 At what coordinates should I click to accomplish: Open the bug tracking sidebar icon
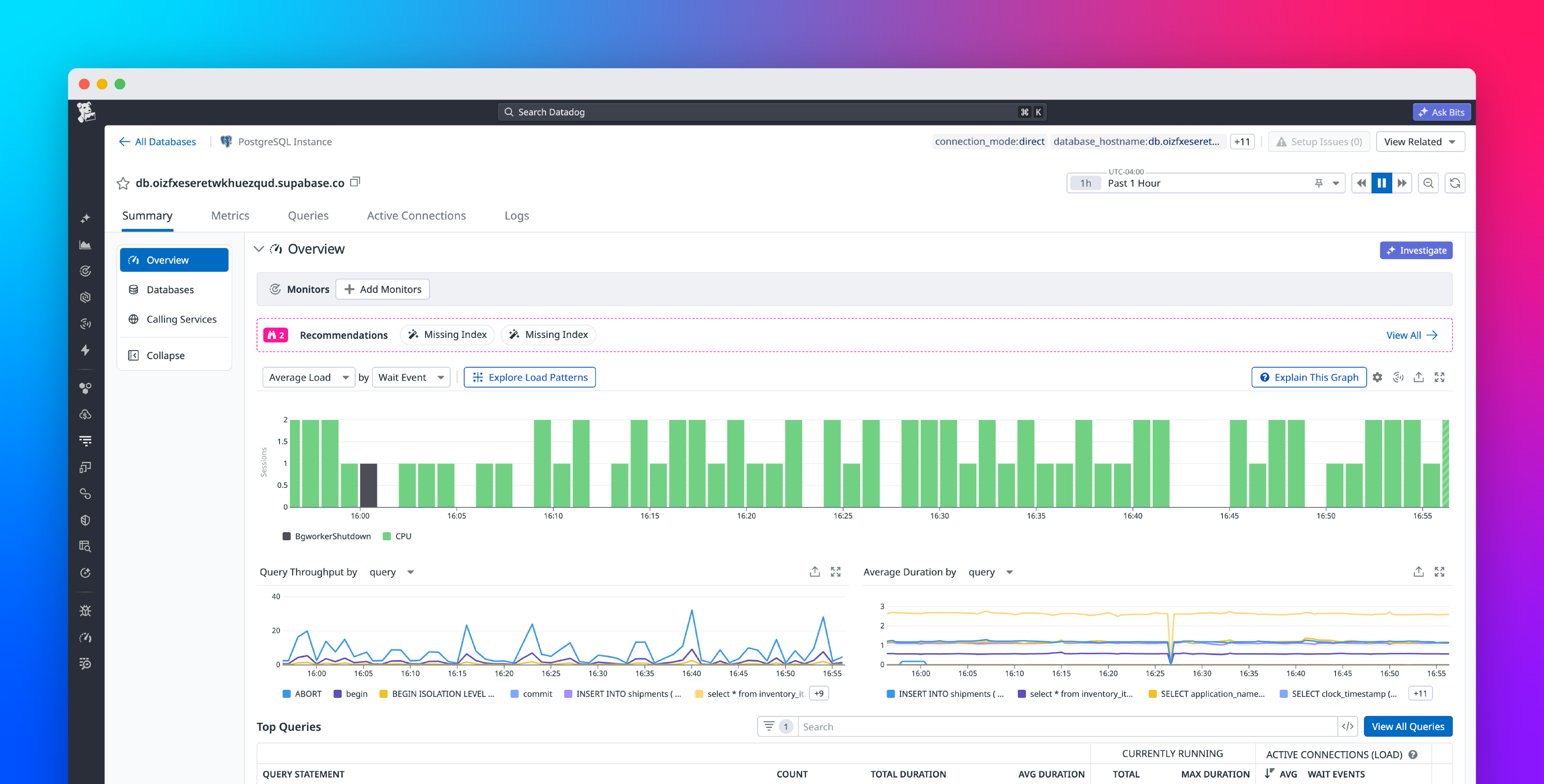pyautogui.click(x=86, y=611)
